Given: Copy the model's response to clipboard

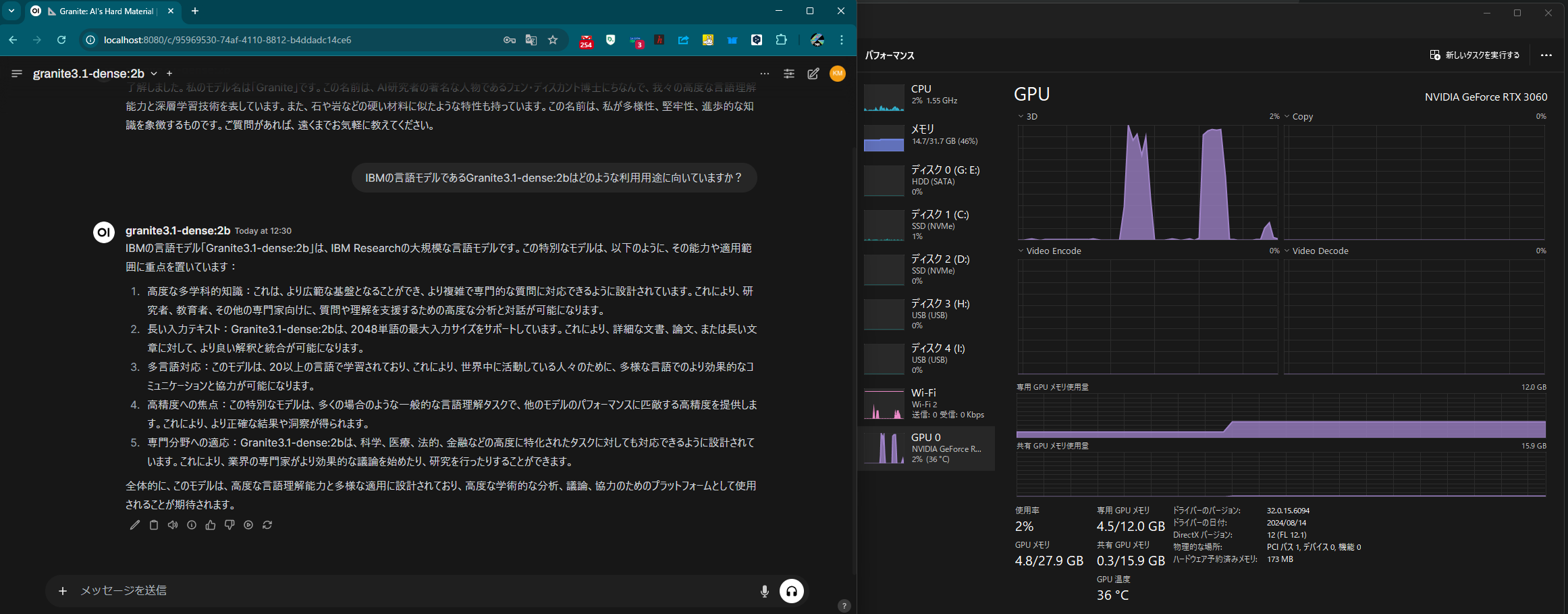Looking at the screenshot, I should click(154, 525).
